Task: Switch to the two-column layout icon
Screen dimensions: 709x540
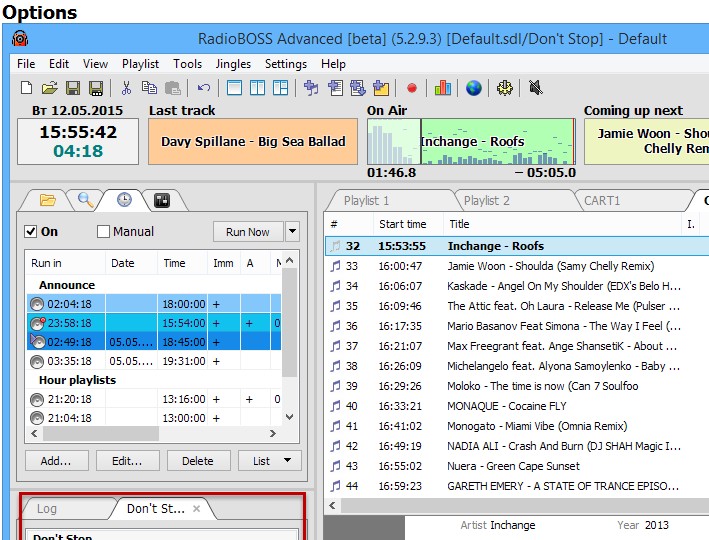Action: pos(257,88)
